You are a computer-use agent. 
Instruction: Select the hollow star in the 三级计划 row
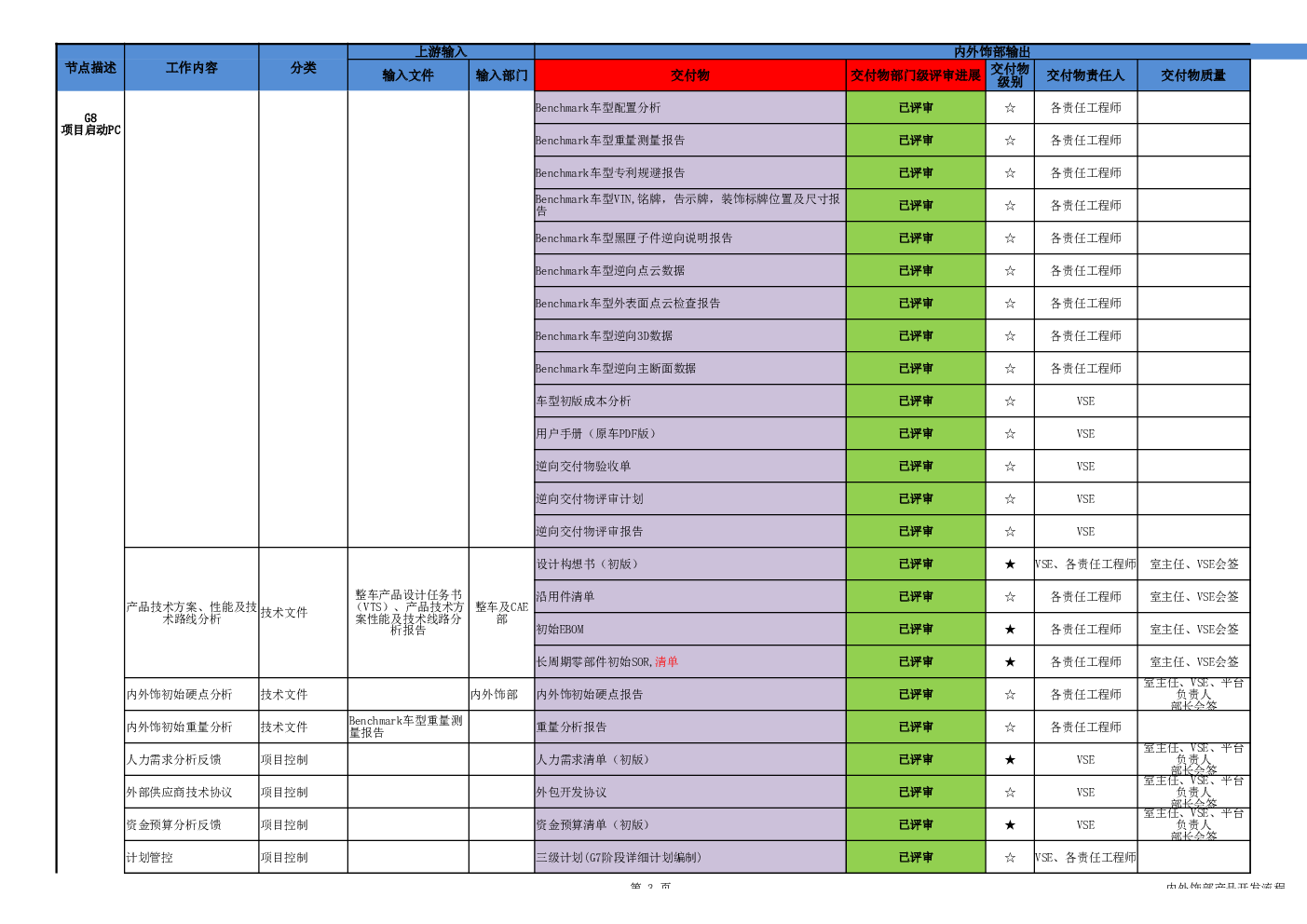(x=1010, y=858)
